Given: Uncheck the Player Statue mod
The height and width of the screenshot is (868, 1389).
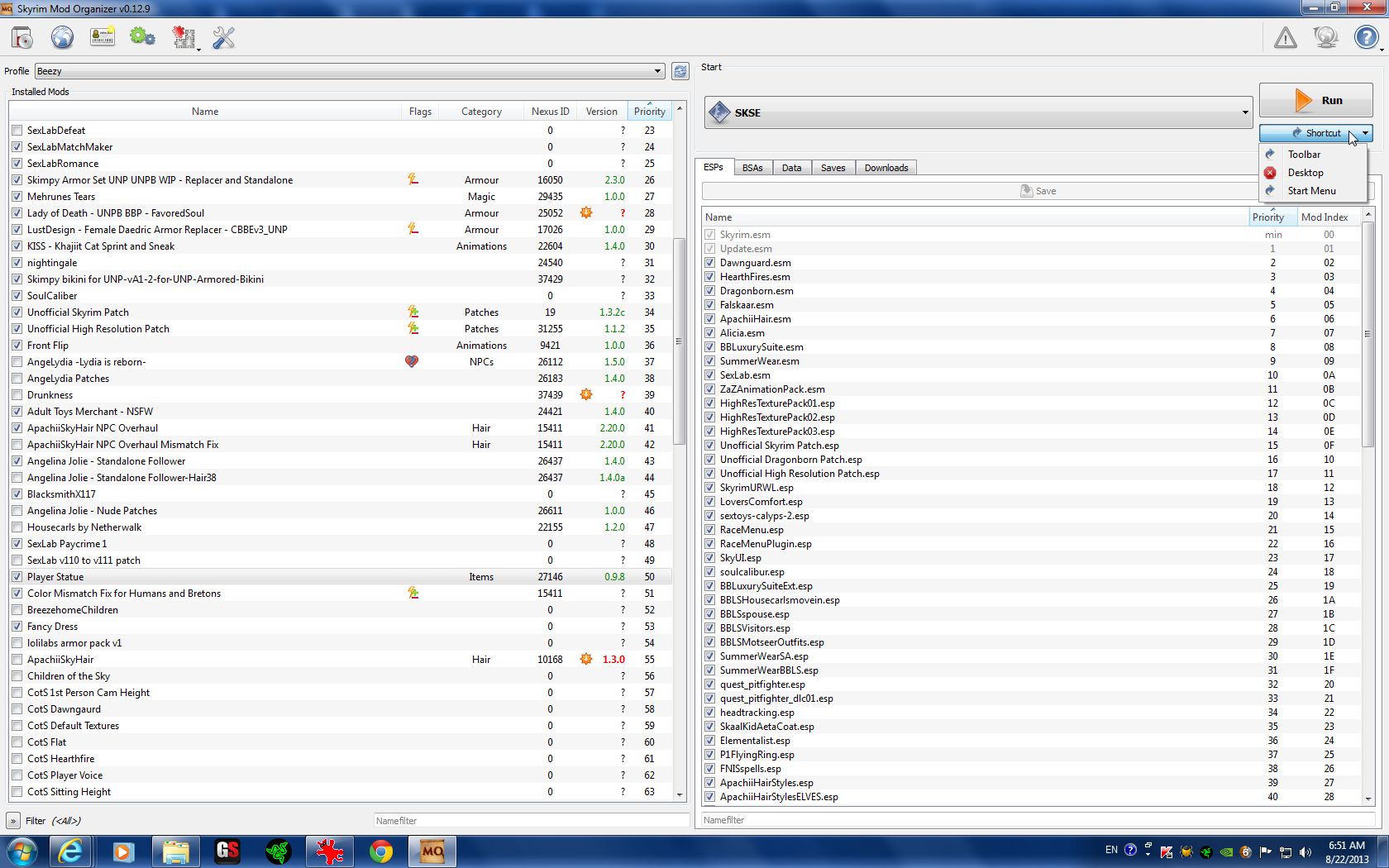Looking at the screenshot, I should (x=17, y=577).
